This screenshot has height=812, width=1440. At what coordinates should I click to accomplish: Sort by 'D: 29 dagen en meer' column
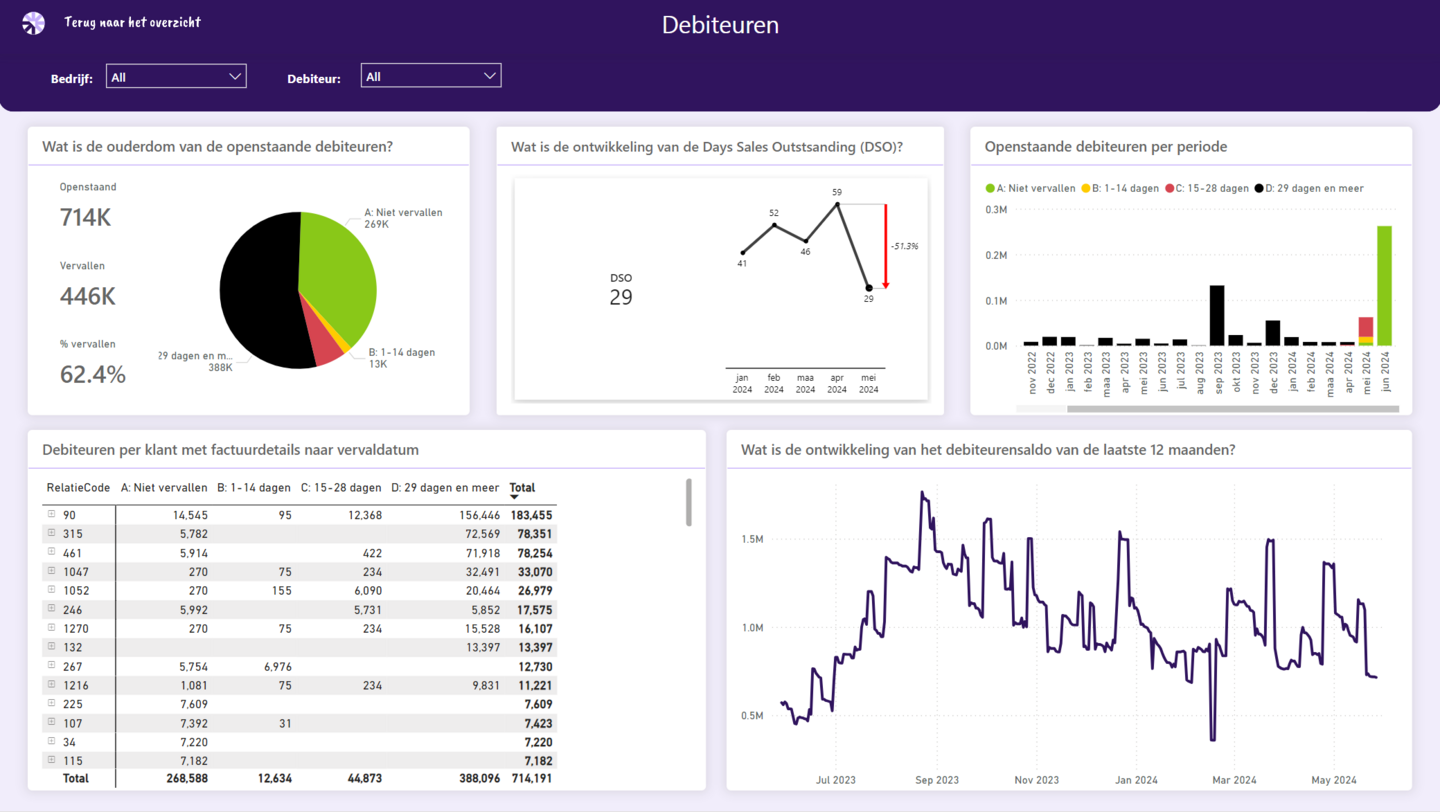pyautogui.click(x=444, y=488)
